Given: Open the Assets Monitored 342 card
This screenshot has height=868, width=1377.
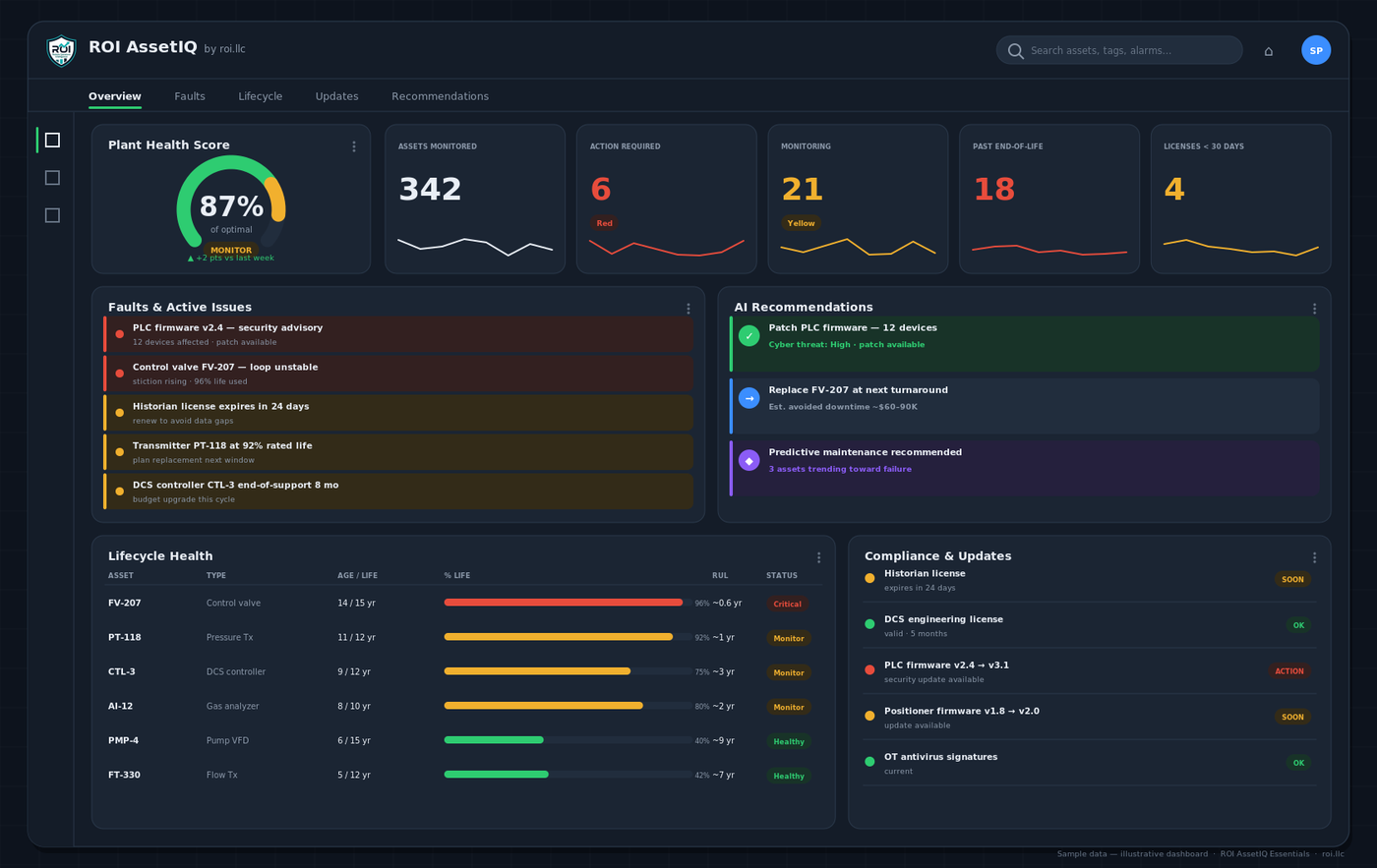Looking at the screenshot, I should tap(475, 199).
